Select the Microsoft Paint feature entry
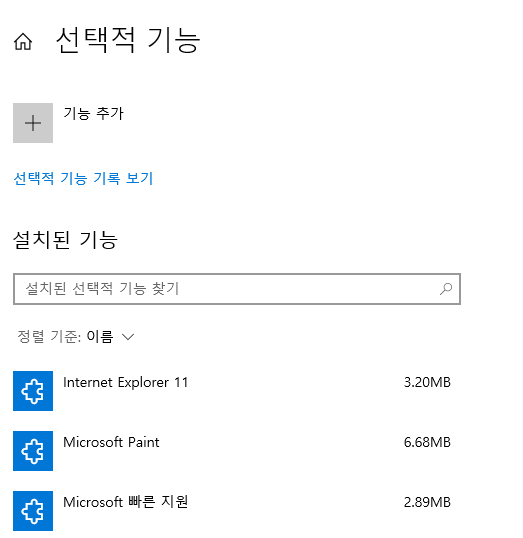The width and height of the screenshot is (523, 538). pyautogui.click(x=111, y=442)
